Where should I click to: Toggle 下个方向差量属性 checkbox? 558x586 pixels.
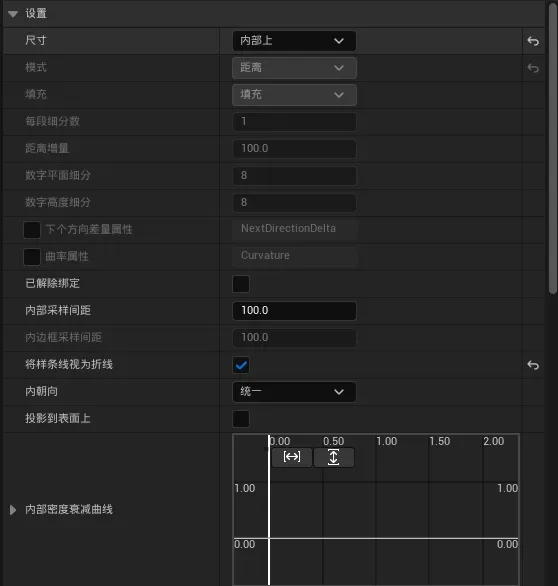point(32,230)
